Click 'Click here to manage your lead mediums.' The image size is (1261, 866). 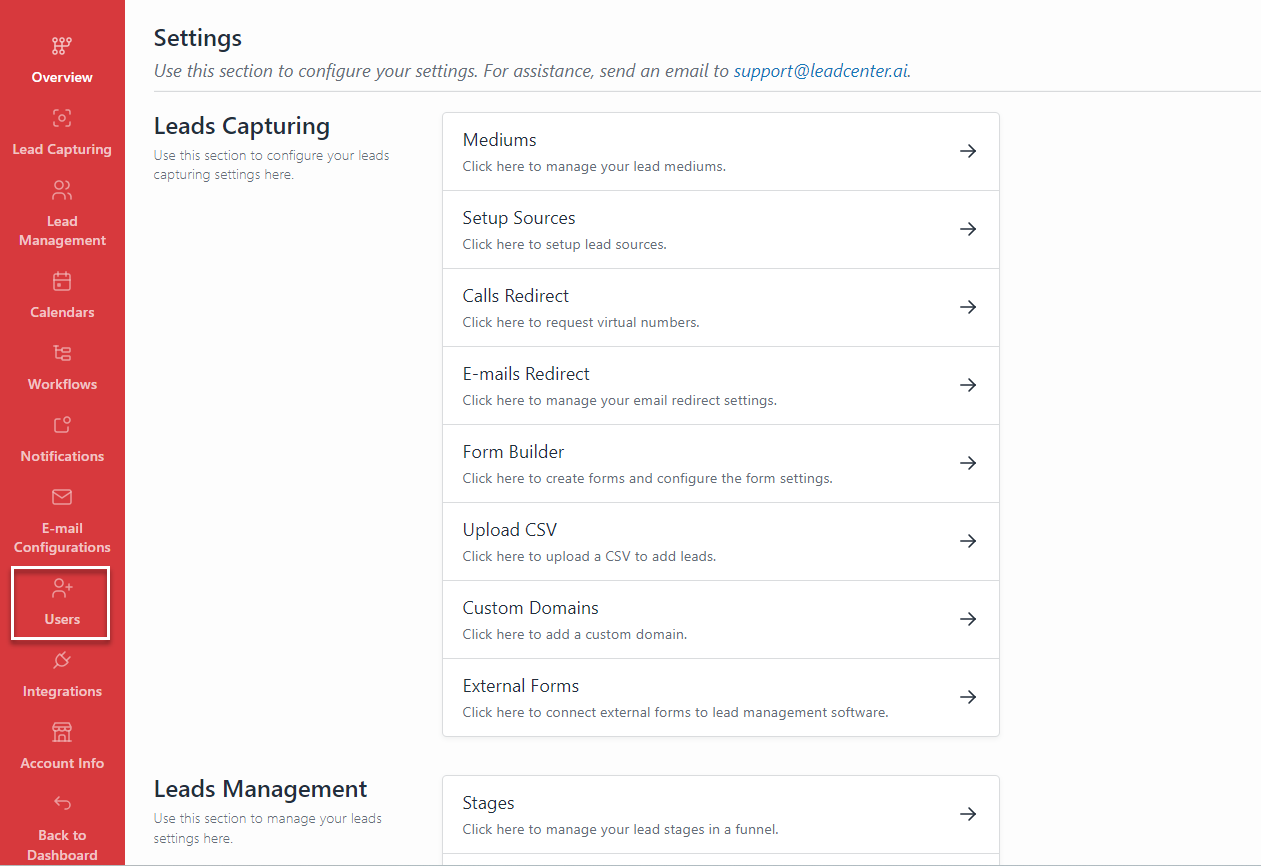594,167
